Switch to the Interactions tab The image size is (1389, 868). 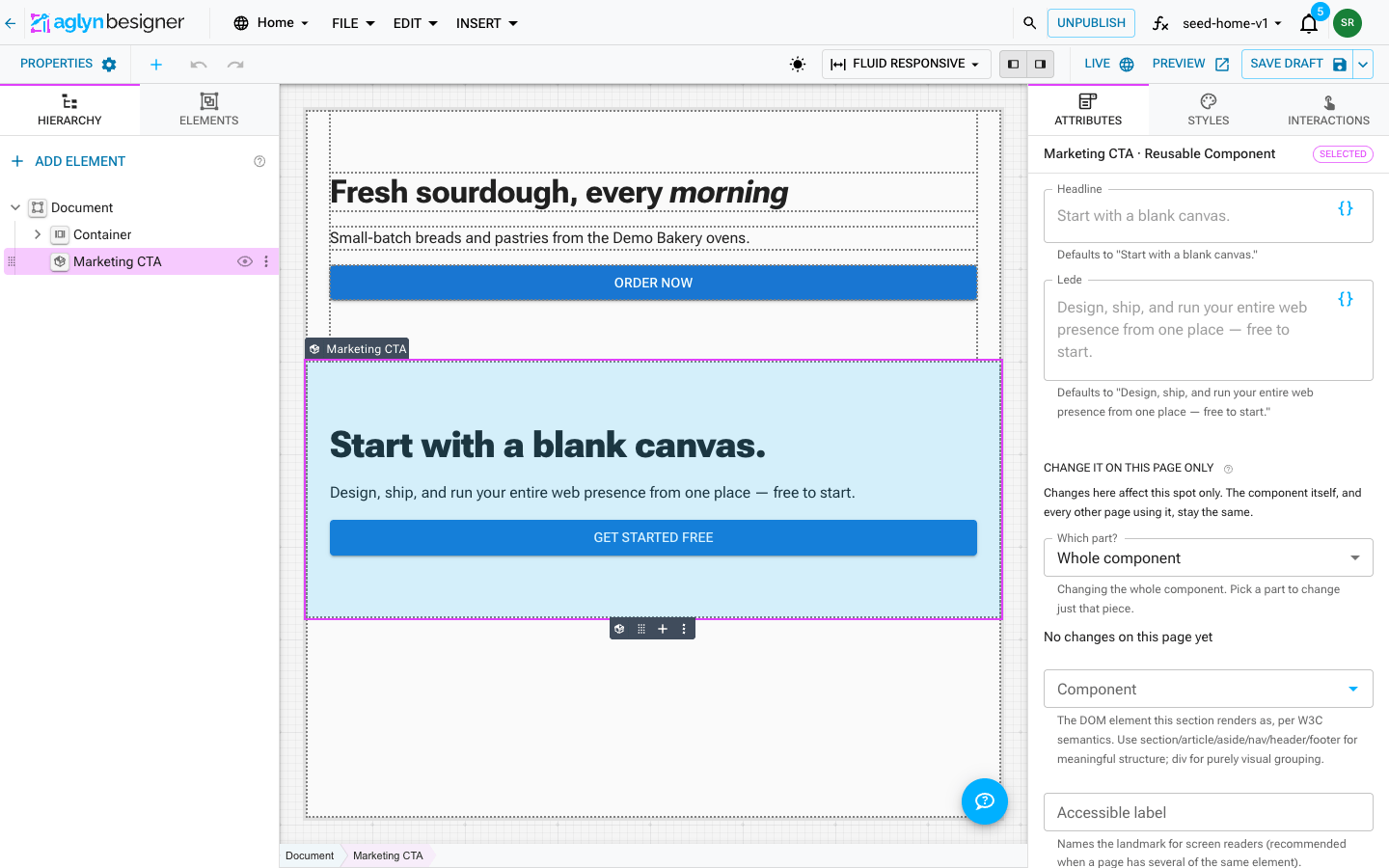click(x=1328, y=109)
